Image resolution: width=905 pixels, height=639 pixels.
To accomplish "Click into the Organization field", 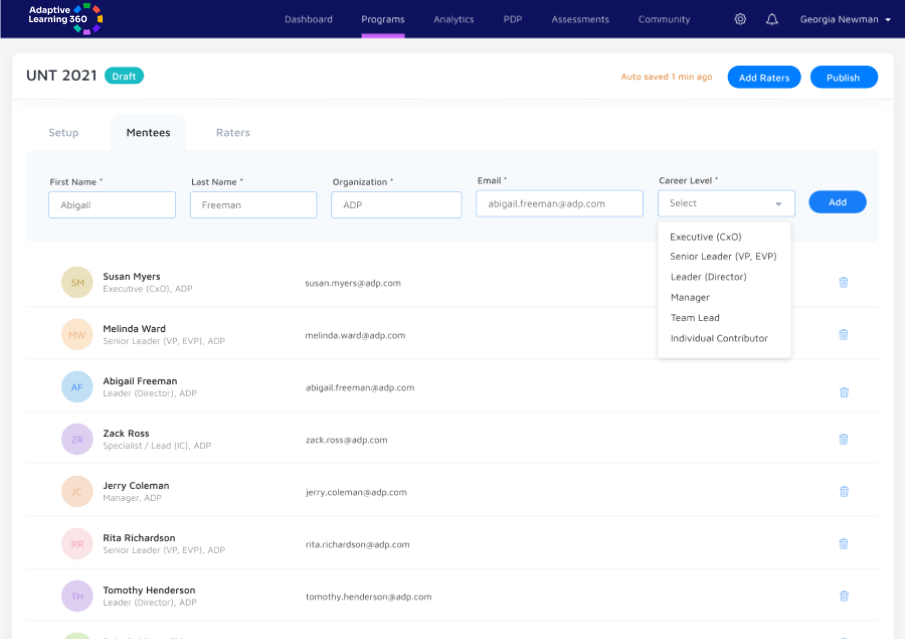I will pos(396,205).
